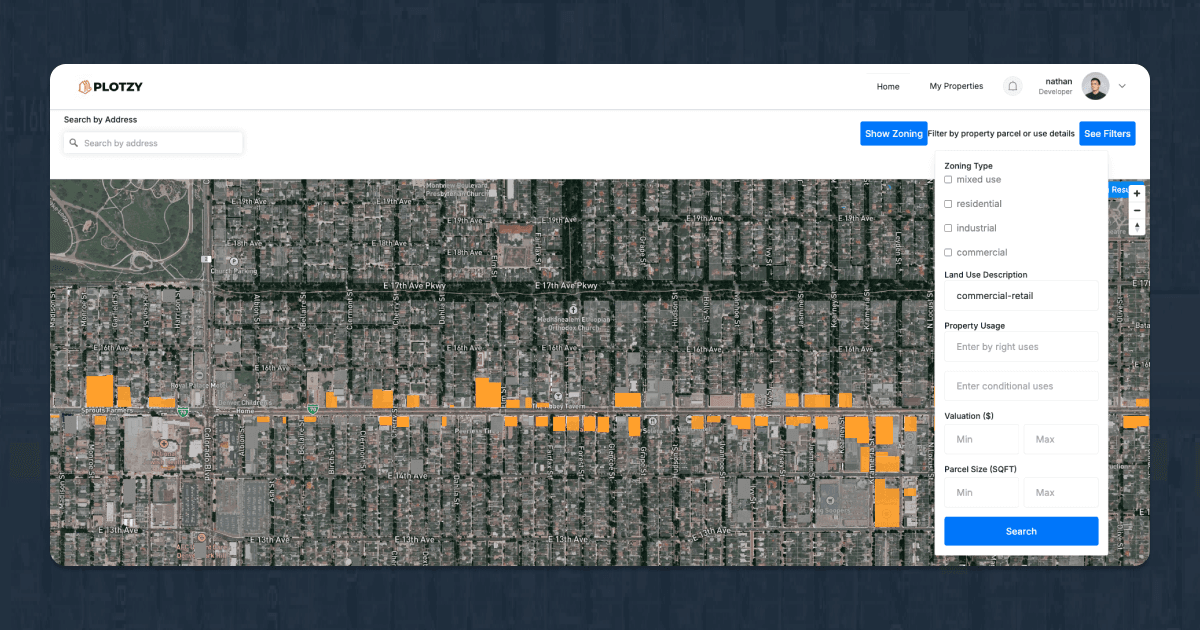The width and height of the screenshot is (1200, 630).
Task: Click the Enter conditional uses field
Action: coord(1021,386)
